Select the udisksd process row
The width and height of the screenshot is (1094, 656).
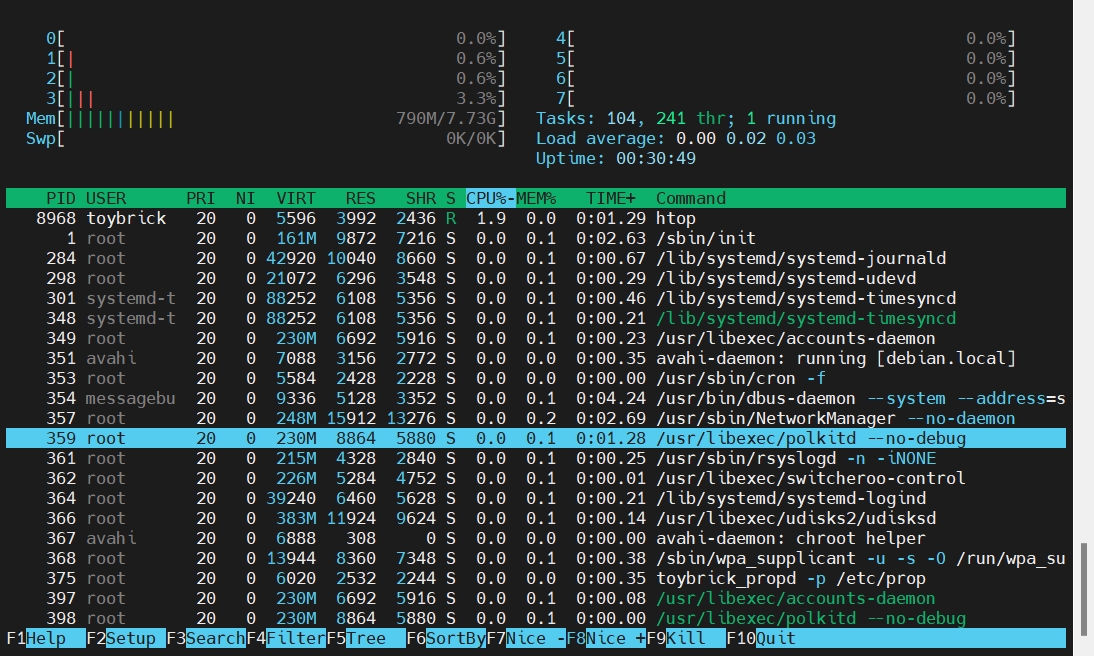point(536,519)
